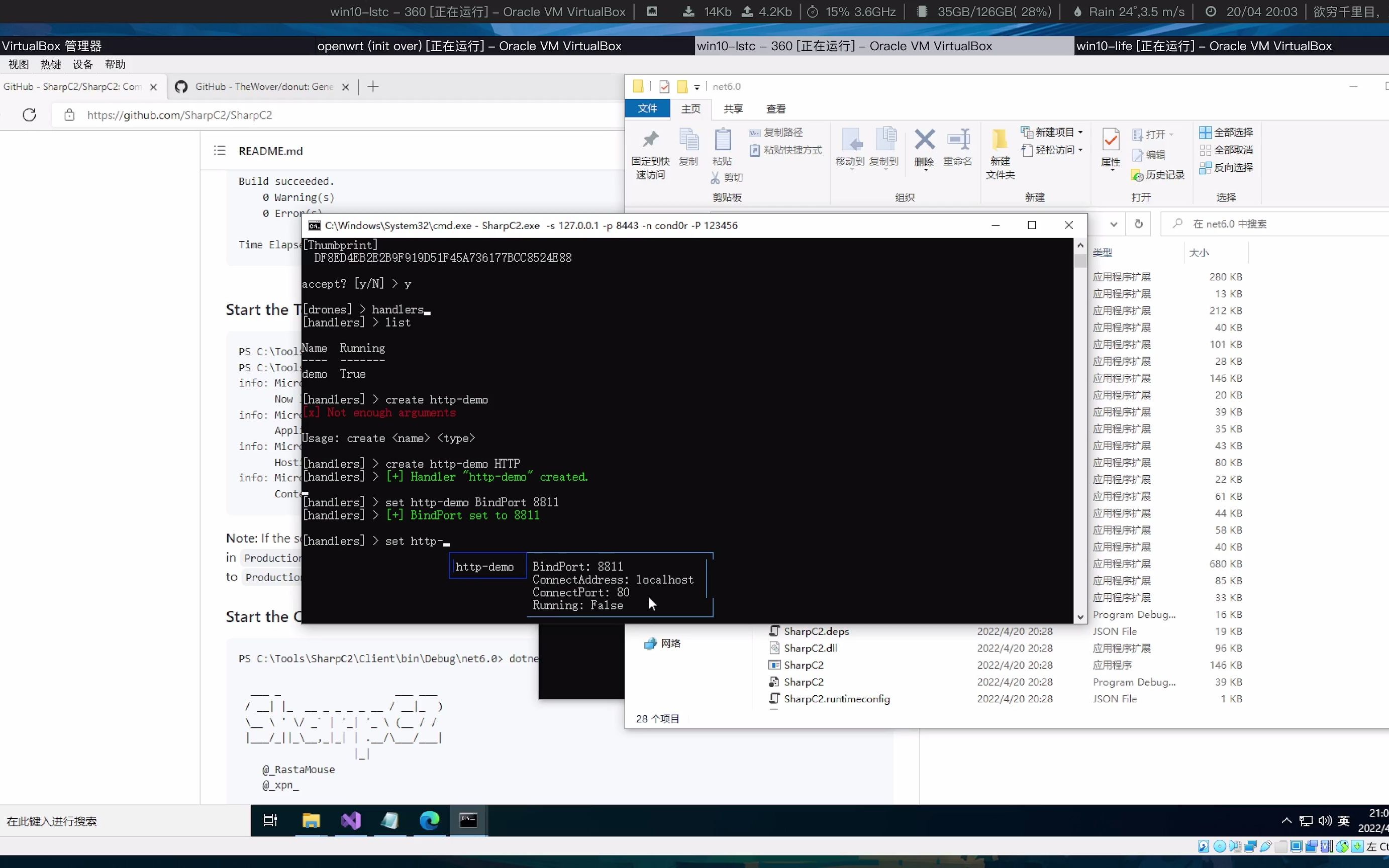Image resolution: width=1389 pixels, height=868 pixels.
Task: Click Invert selection (反向选择)
Action: pos(1226,168)
